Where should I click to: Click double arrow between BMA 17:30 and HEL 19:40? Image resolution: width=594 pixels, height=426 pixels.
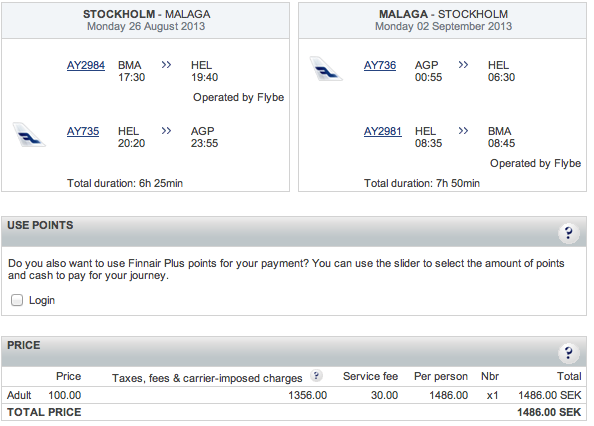(x=166, y=65)
